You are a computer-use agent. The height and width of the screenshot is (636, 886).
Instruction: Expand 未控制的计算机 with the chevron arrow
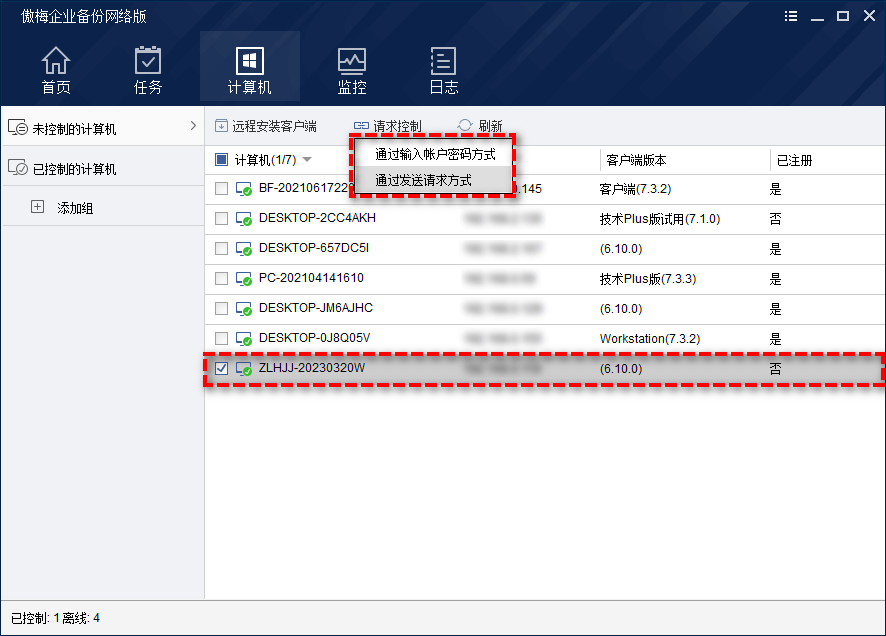[x=193, y=126]
